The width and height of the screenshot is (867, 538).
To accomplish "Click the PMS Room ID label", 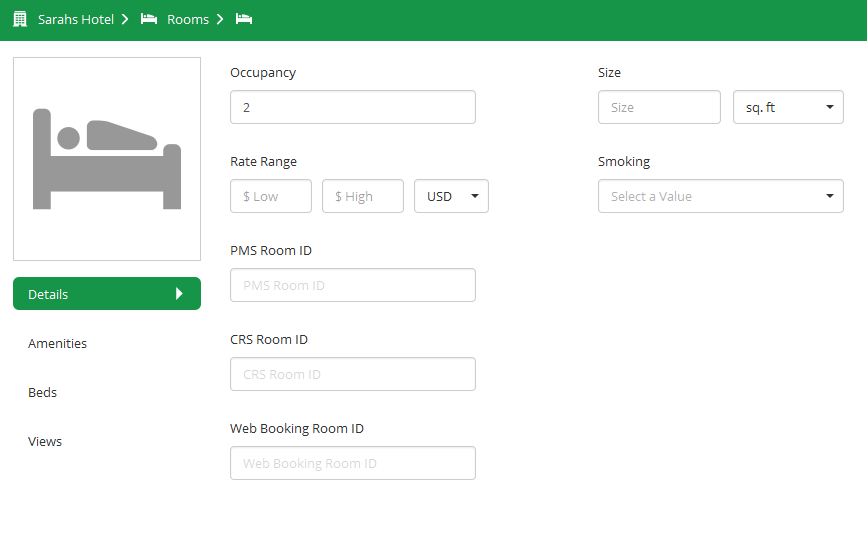I will coord(271,250).
